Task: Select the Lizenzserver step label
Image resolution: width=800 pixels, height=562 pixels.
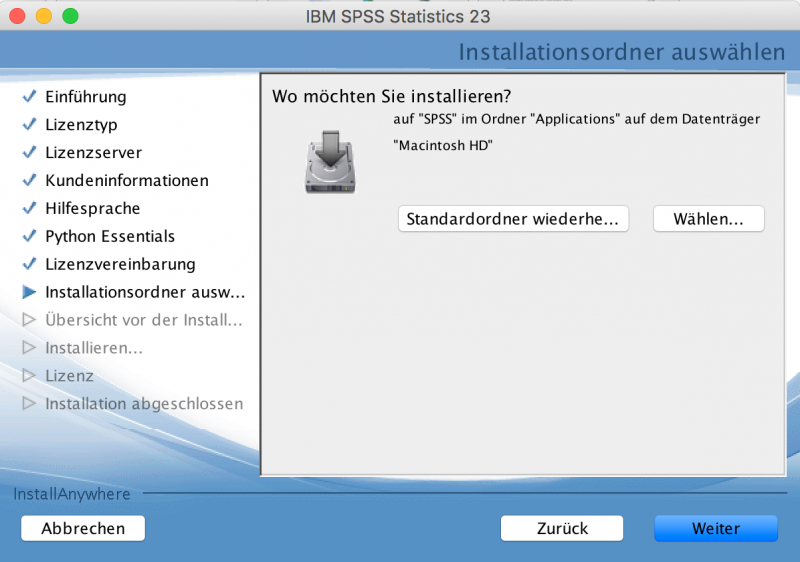Action: coord(94,152)
